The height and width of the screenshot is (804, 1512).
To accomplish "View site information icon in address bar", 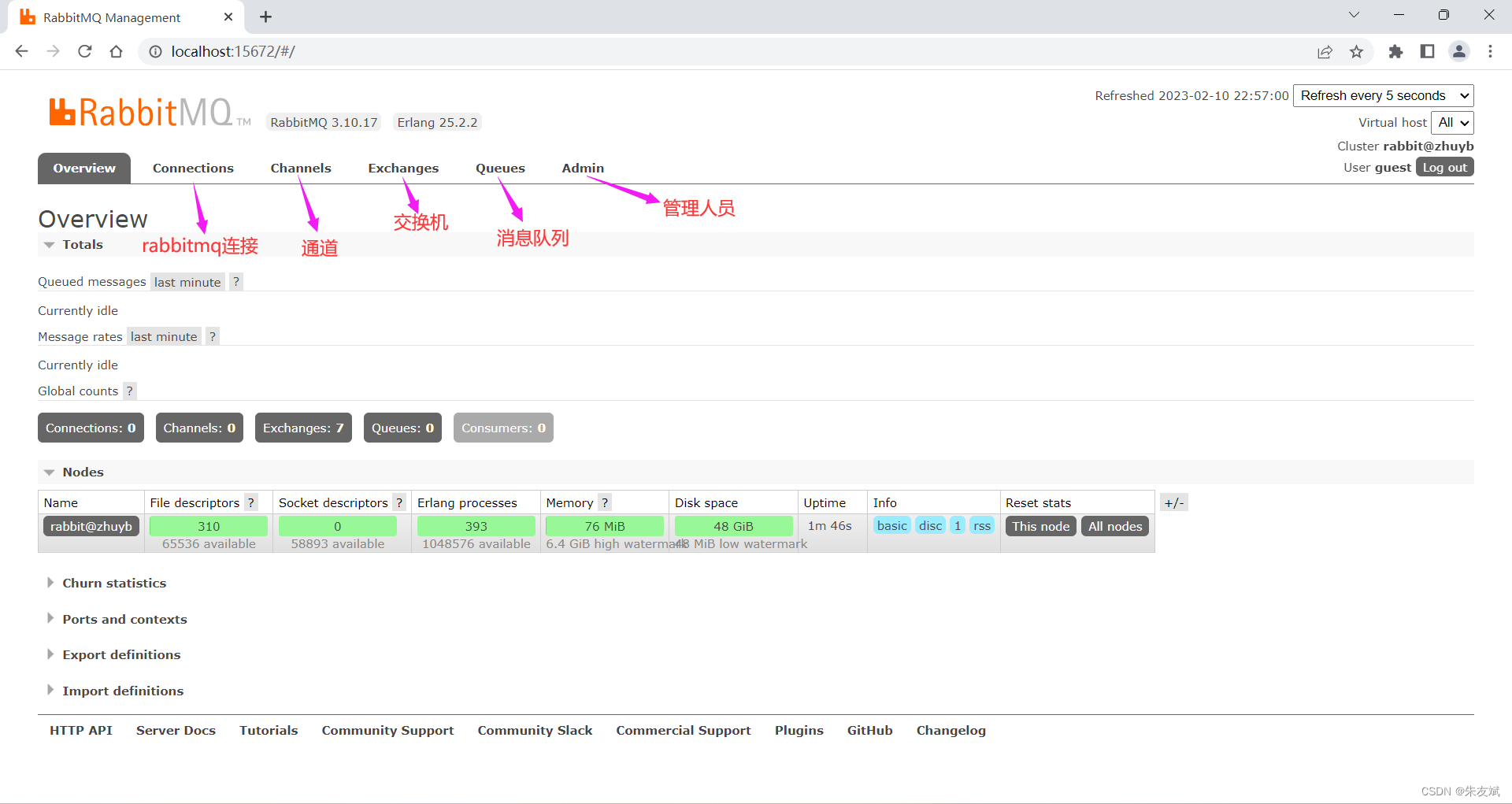I will [x=155, y=51].
